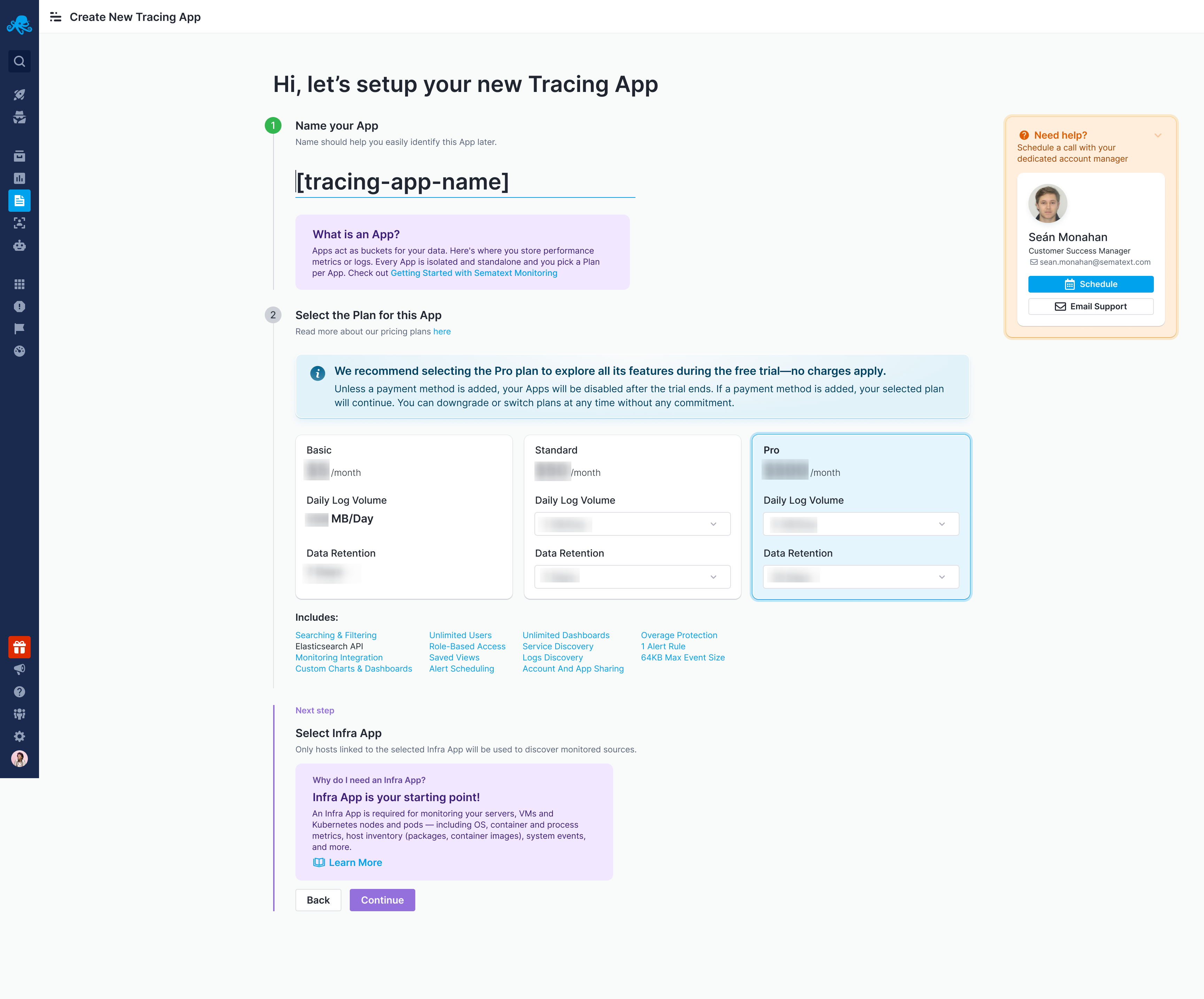1204x999 pixels.
Task: Open Custom Charts & Dashboards link
Action: [354, 668]
